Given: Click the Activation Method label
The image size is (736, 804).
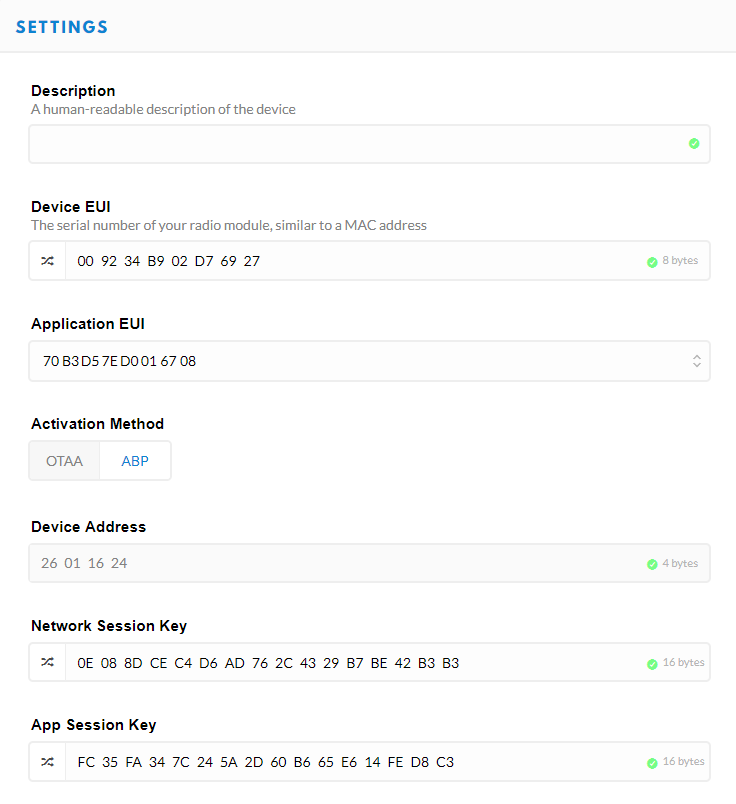Looking at the screenshot, I should 97,424.
